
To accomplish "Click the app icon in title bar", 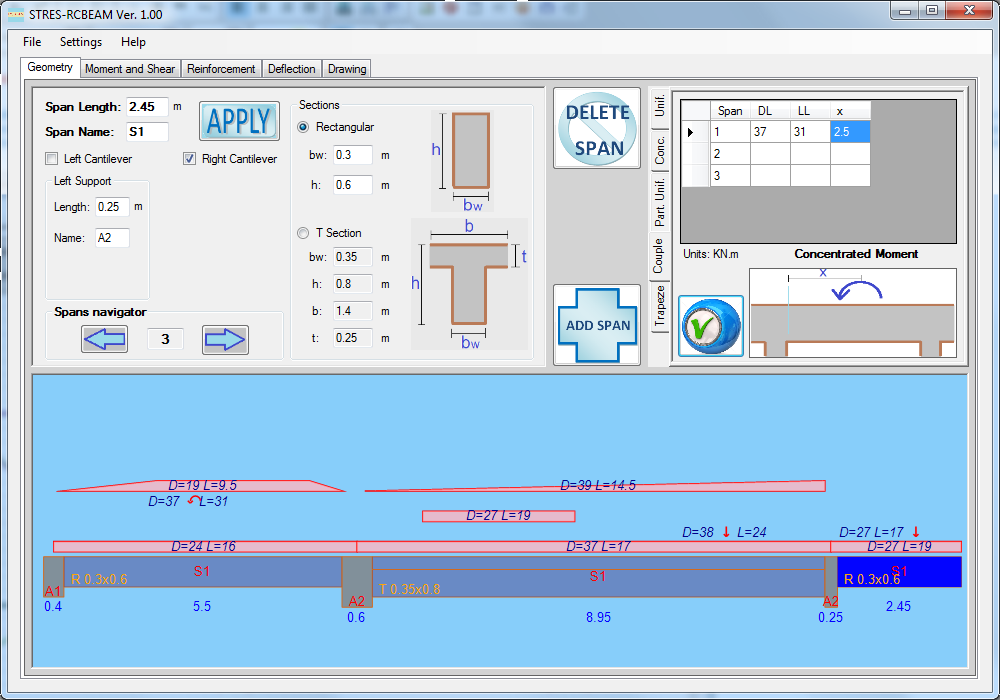I will [15, 14].
